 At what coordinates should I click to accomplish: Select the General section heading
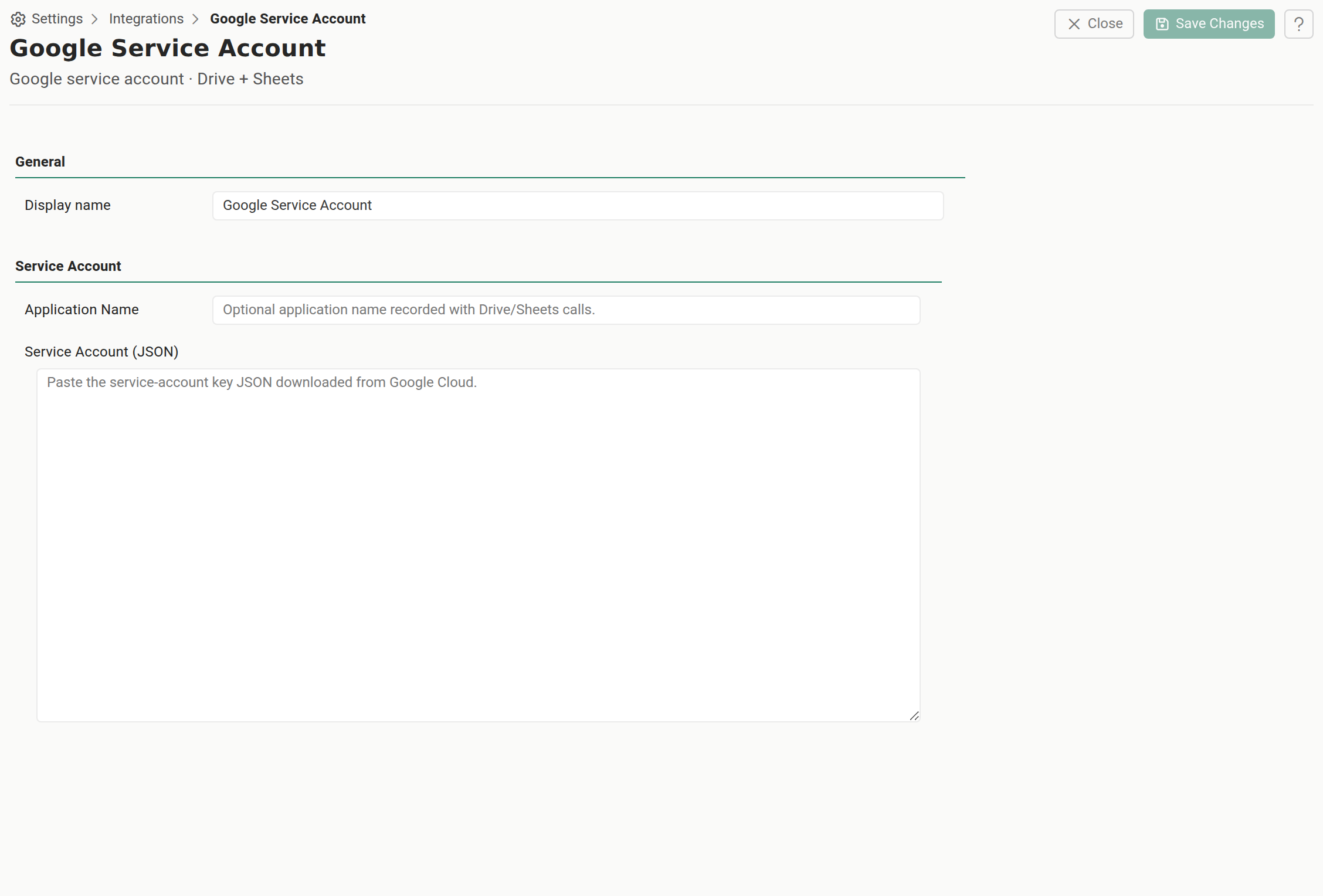coord(40,162)
